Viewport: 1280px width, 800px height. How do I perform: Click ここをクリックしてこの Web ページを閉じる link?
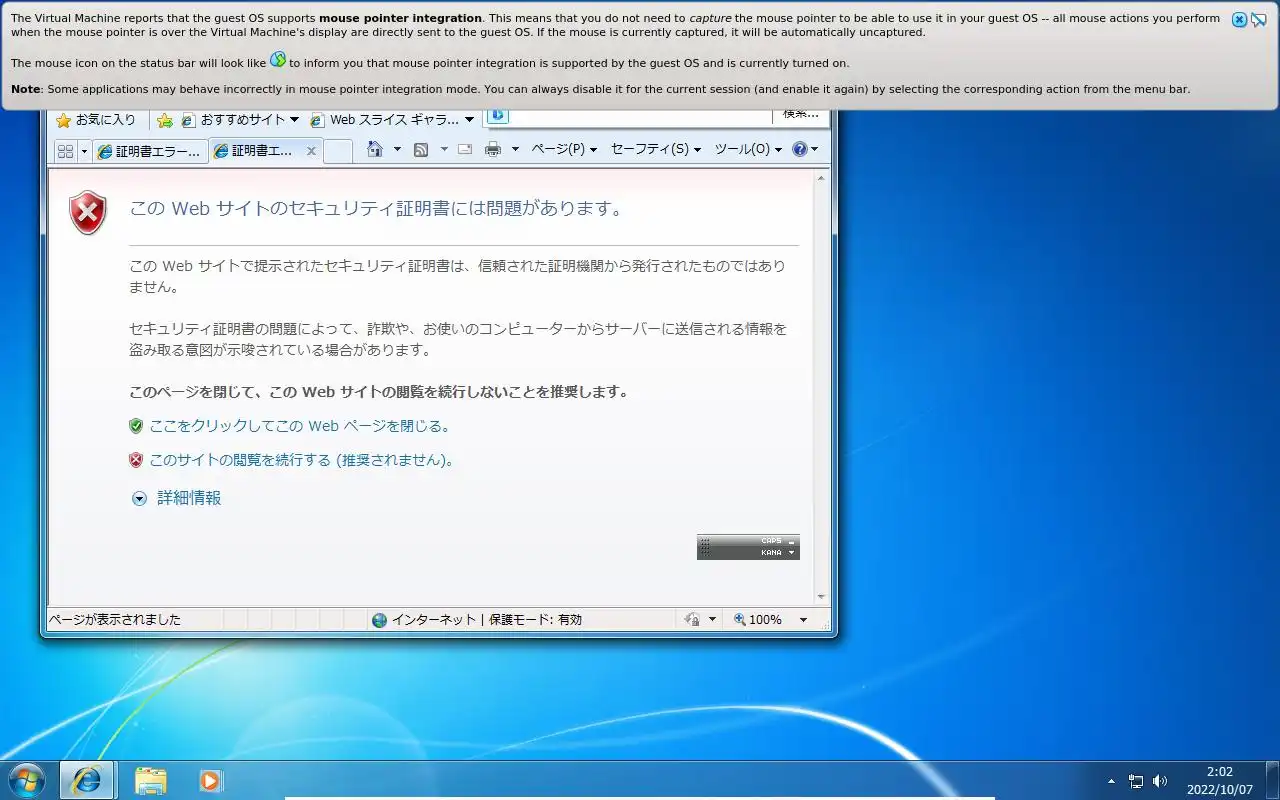pos(299,426)
